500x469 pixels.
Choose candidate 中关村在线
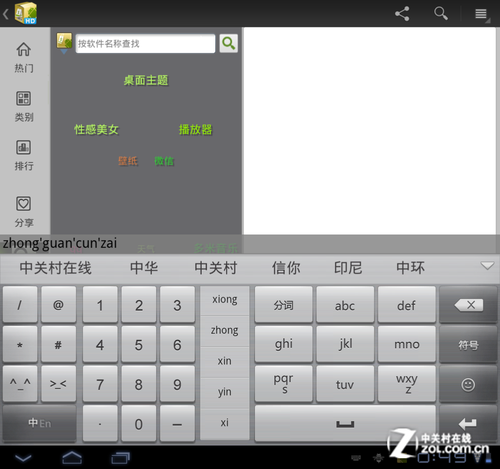click(x=55, y=268)
